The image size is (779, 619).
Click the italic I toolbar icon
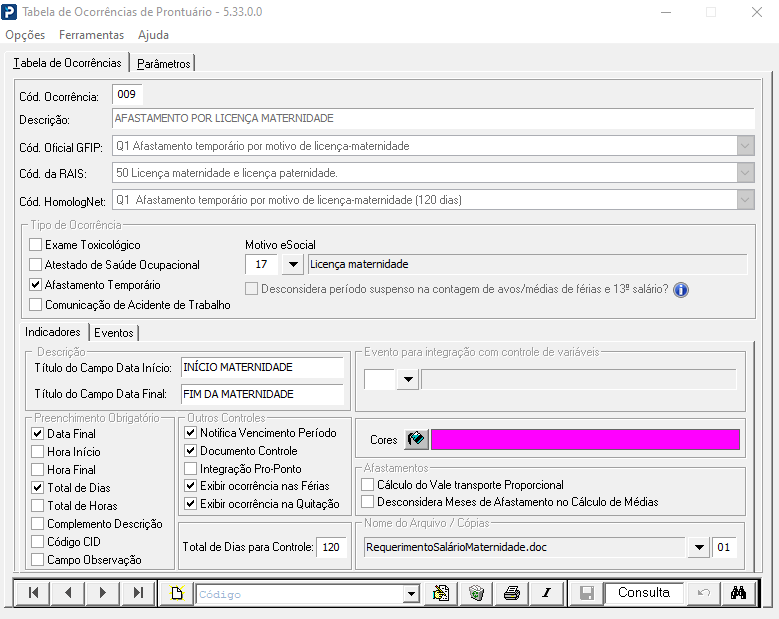tap(546, 593)
